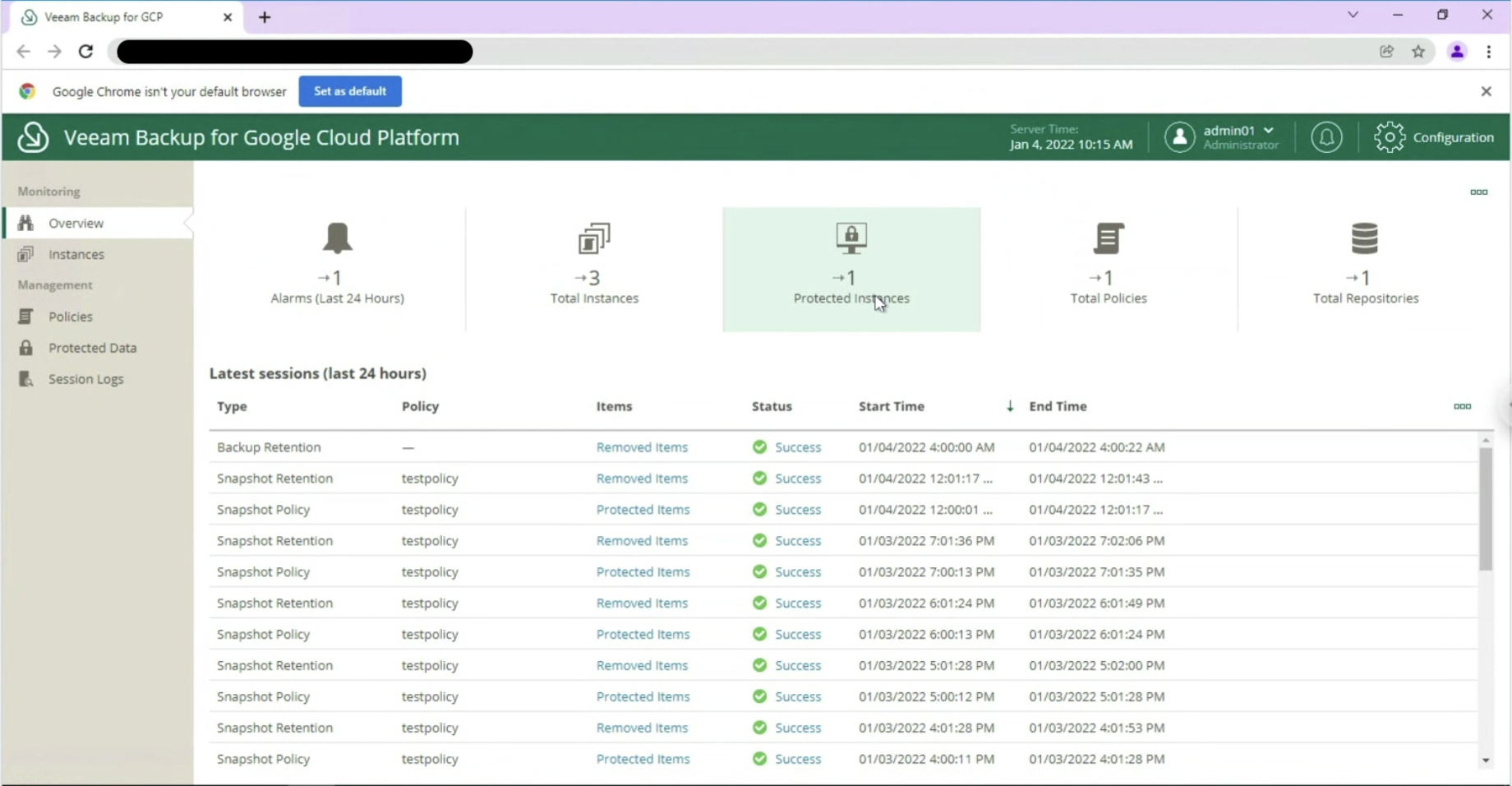Open Removed Items link for Backup Retention
This screenshot has height=786, width=1512.
coord(642,447)
